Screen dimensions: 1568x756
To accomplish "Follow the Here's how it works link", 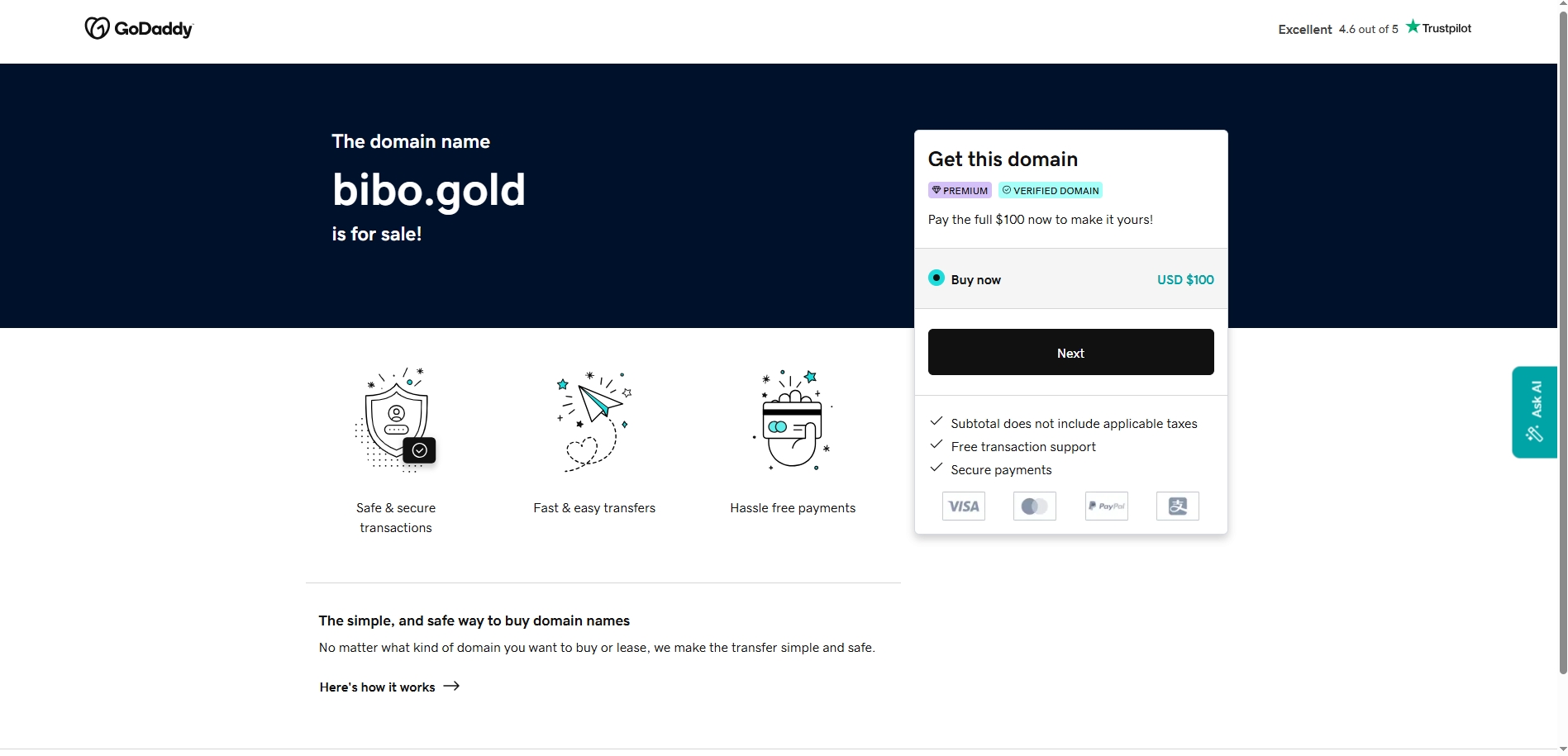I will (x=378, y=687).
